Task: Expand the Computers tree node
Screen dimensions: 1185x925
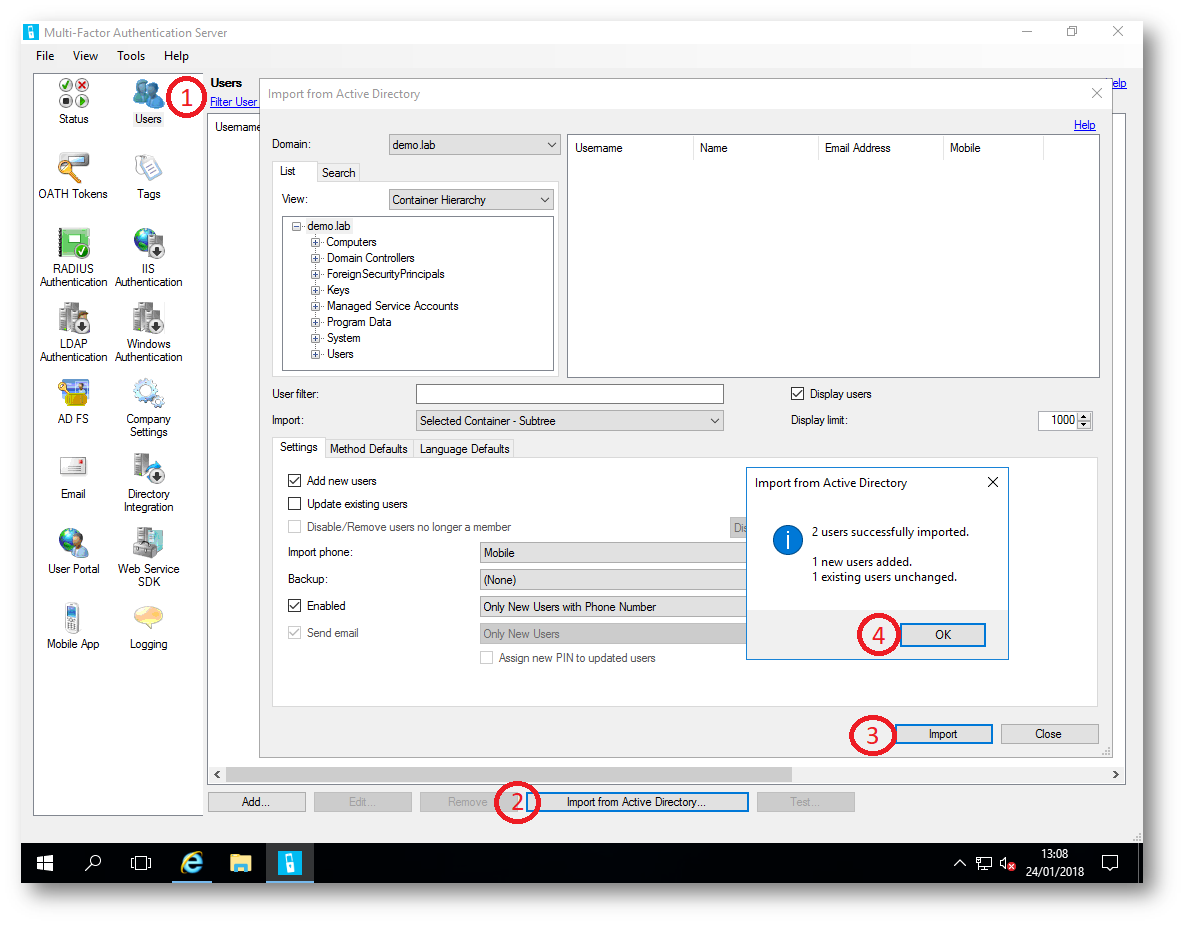Action: 315,242
